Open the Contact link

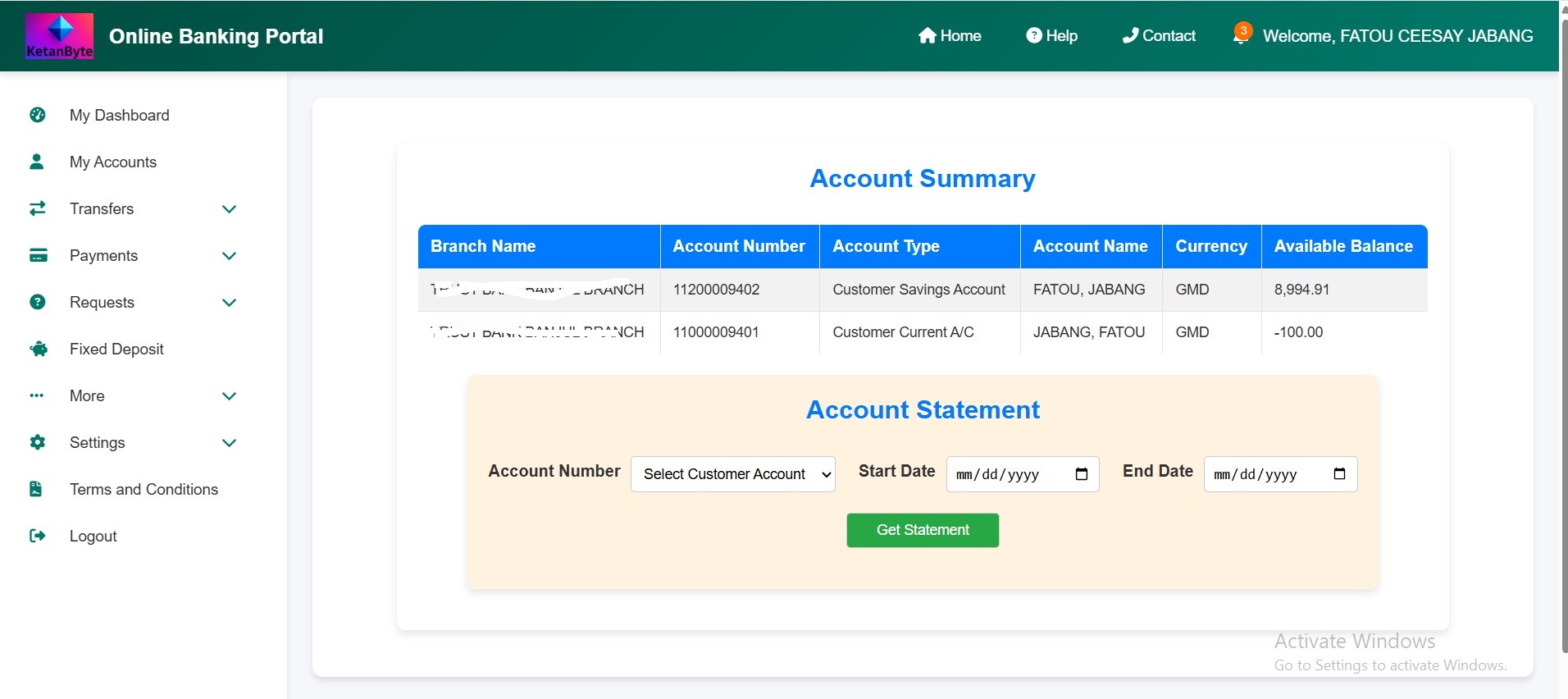[1159, 35]
